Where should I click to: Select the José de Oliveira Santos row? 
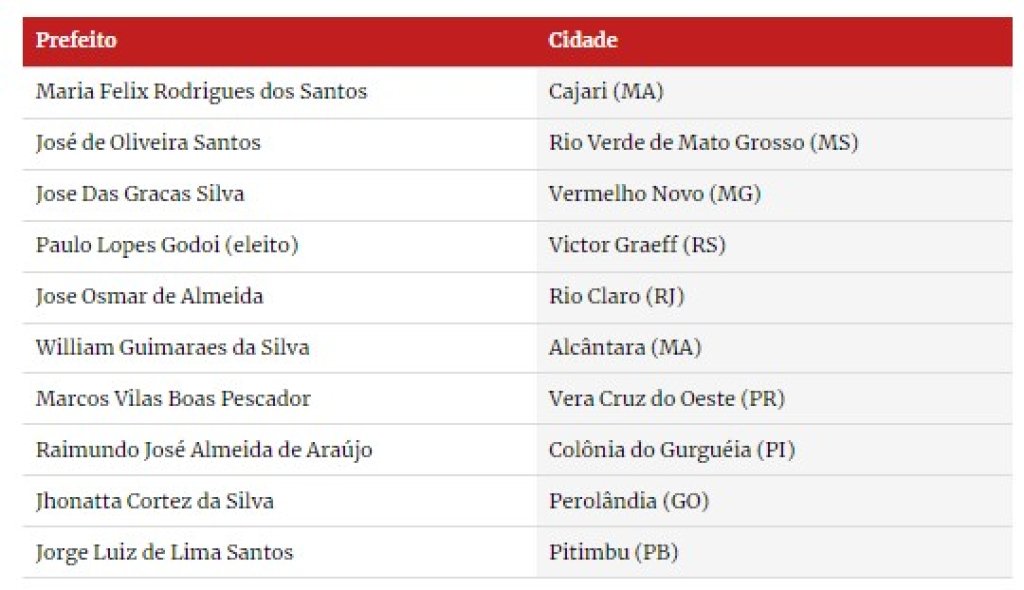point(517,143)
